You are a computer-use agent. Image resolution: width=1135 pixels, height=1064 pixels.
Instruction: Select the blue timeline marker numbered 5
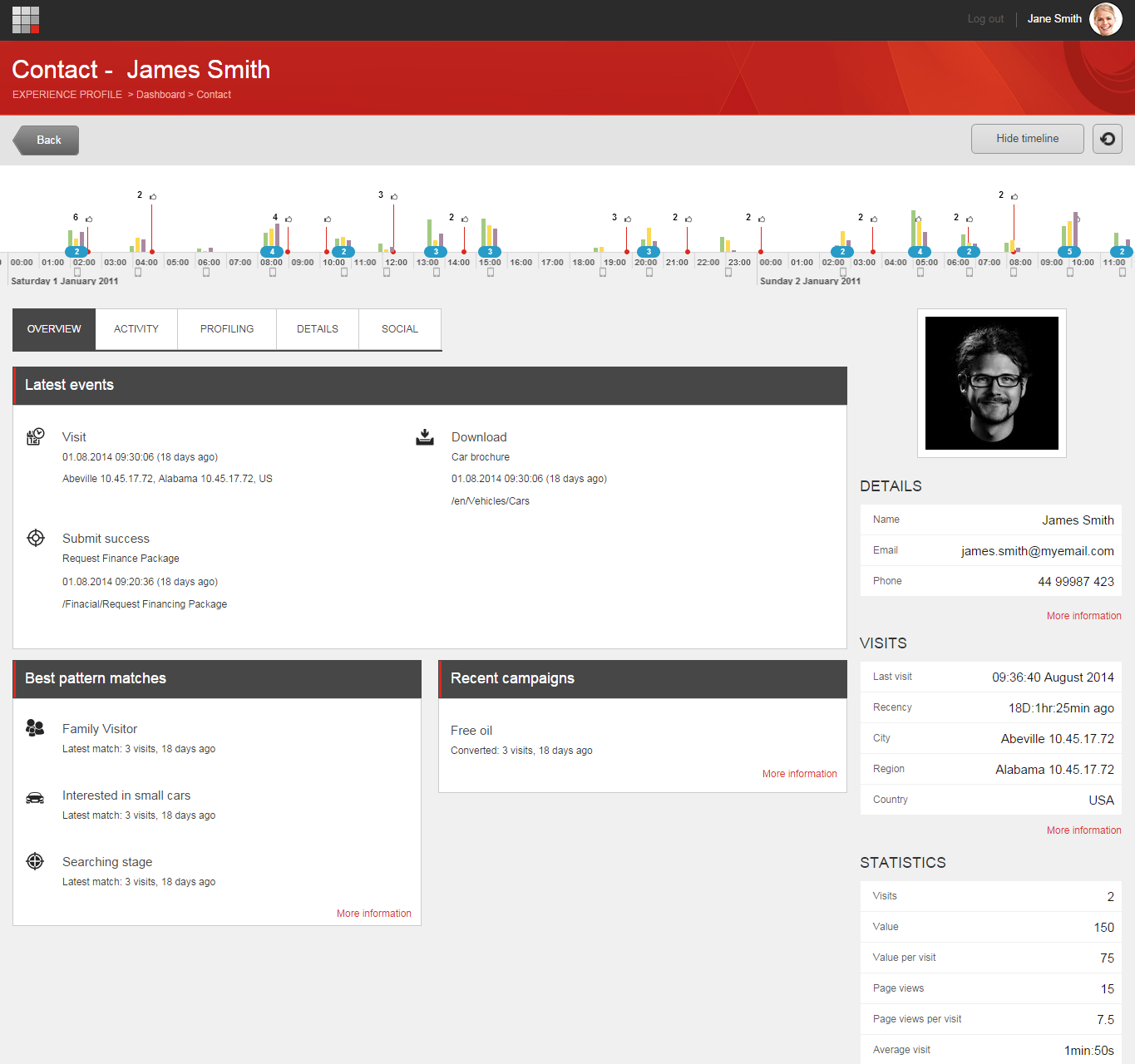(1069, 252)
